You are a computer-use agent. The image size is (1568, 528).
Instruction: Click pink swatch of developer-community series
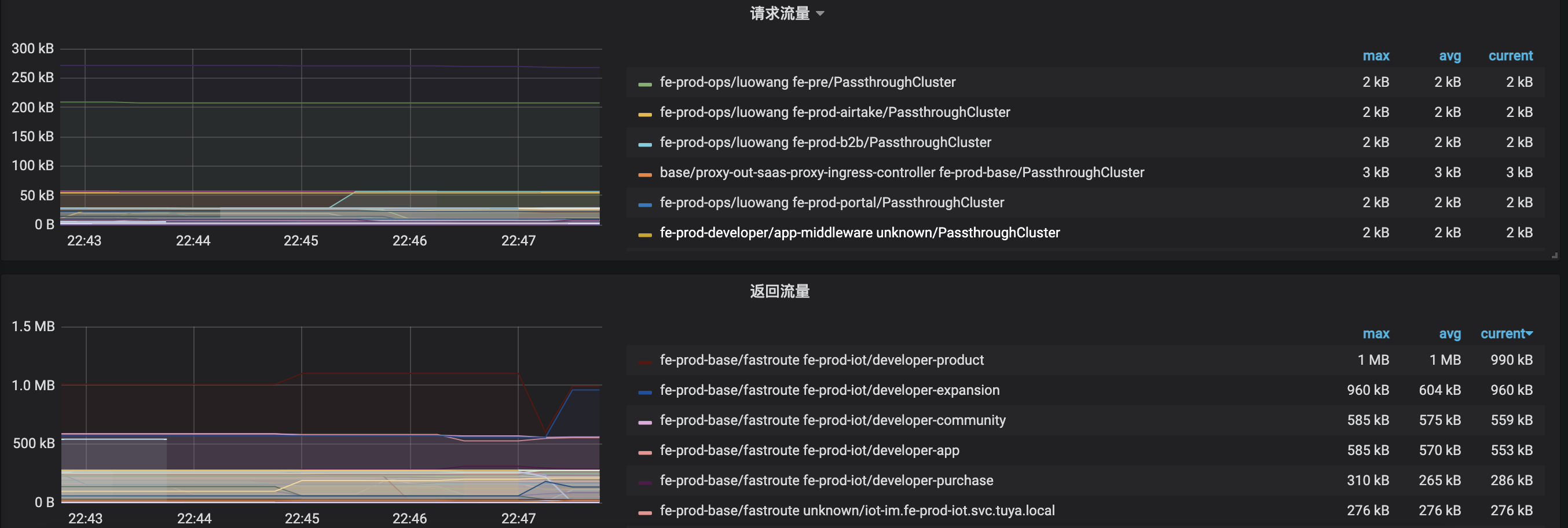point(644,422)
